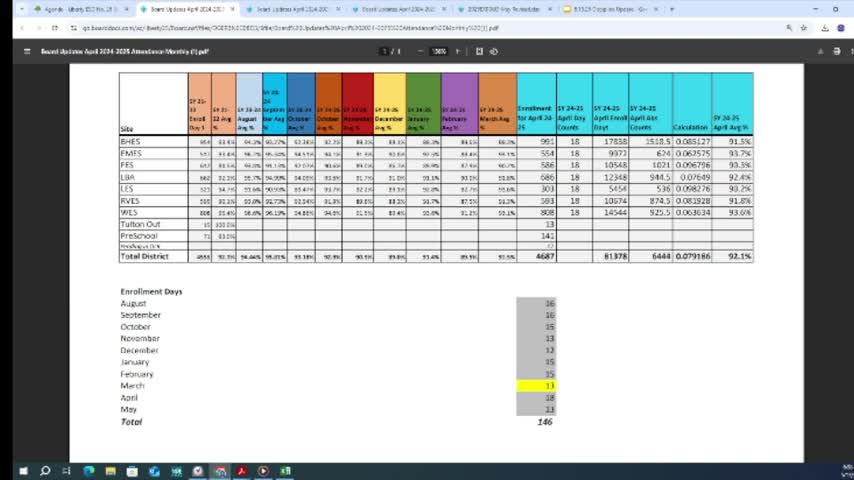Bookmark this page with star icon
The width and height of the screenshot is (854, 480).
click(806, 28)
